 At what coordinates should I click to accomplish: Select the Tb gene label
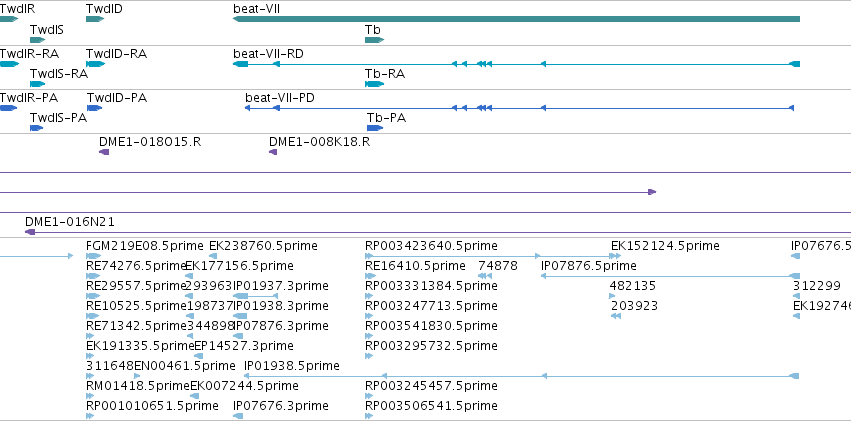coord(373,30)
